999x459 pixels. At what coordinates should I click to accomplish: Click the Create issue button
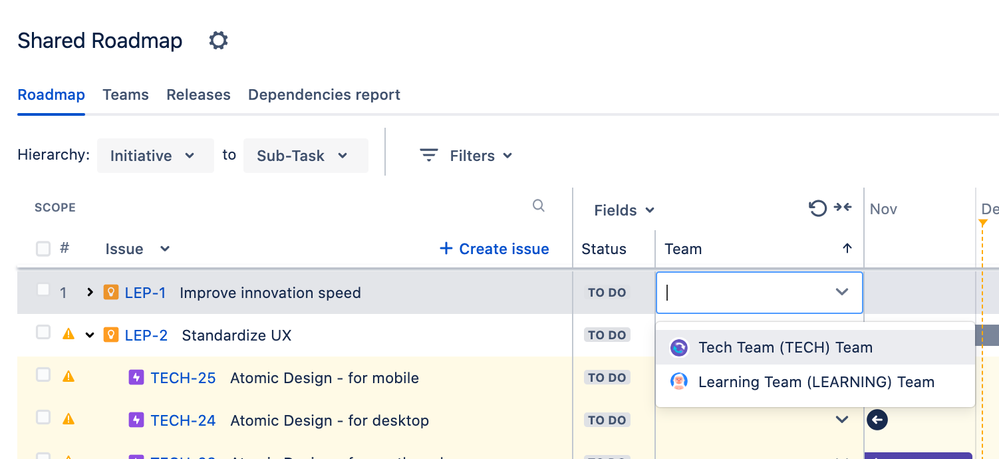494,249
